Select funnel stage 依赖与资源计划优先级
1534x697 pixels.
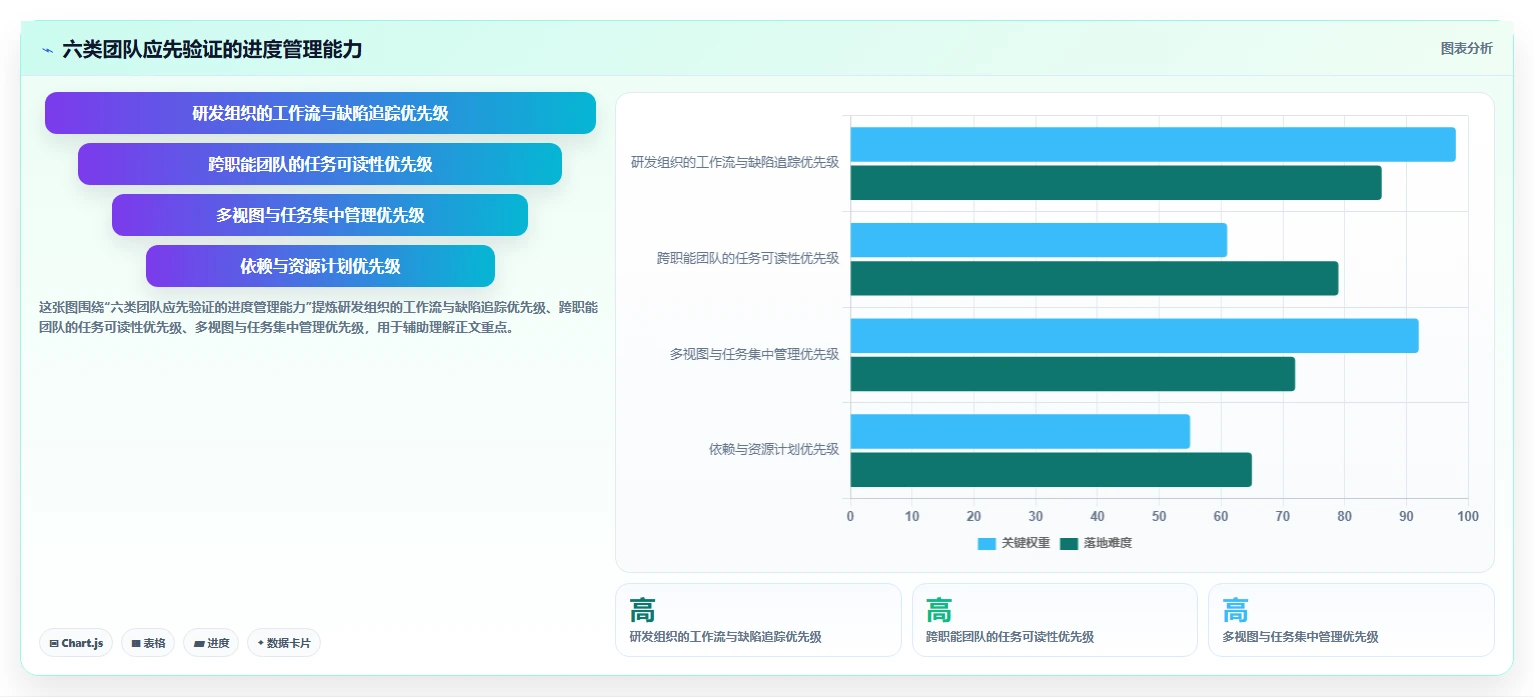(x=320, y=266)
